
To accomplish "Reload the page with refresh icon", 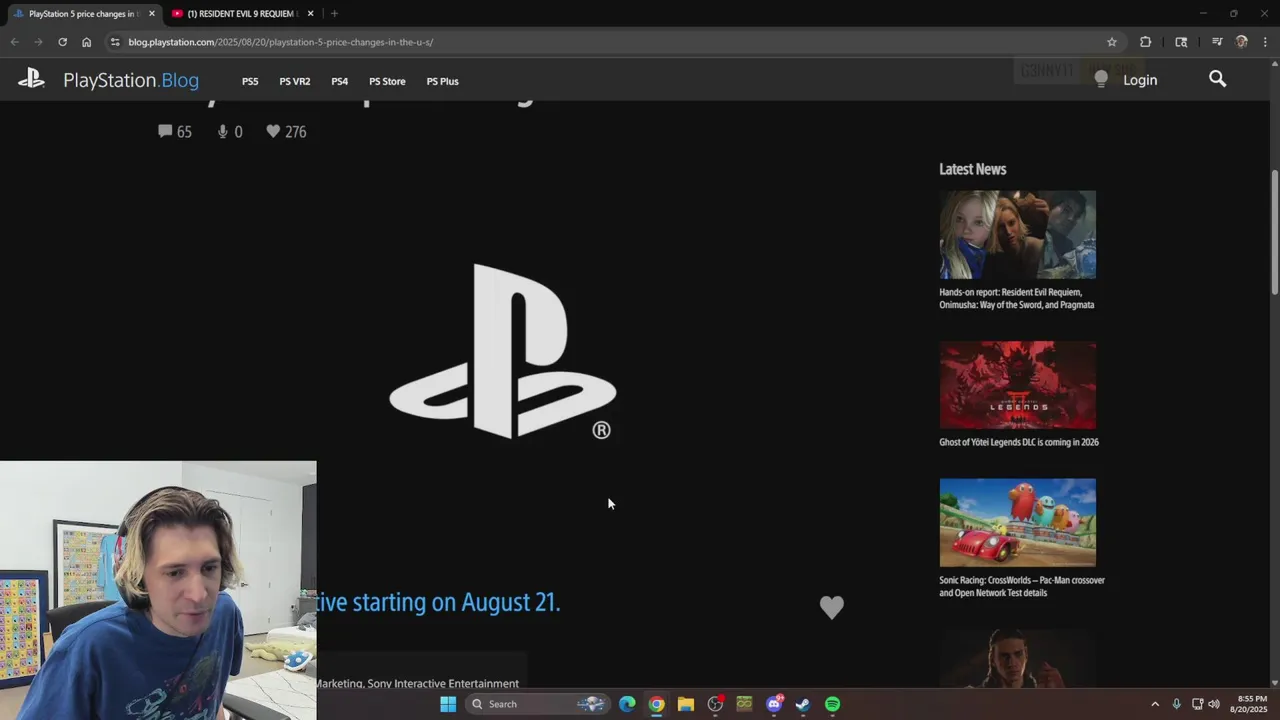I will (62, 42).
